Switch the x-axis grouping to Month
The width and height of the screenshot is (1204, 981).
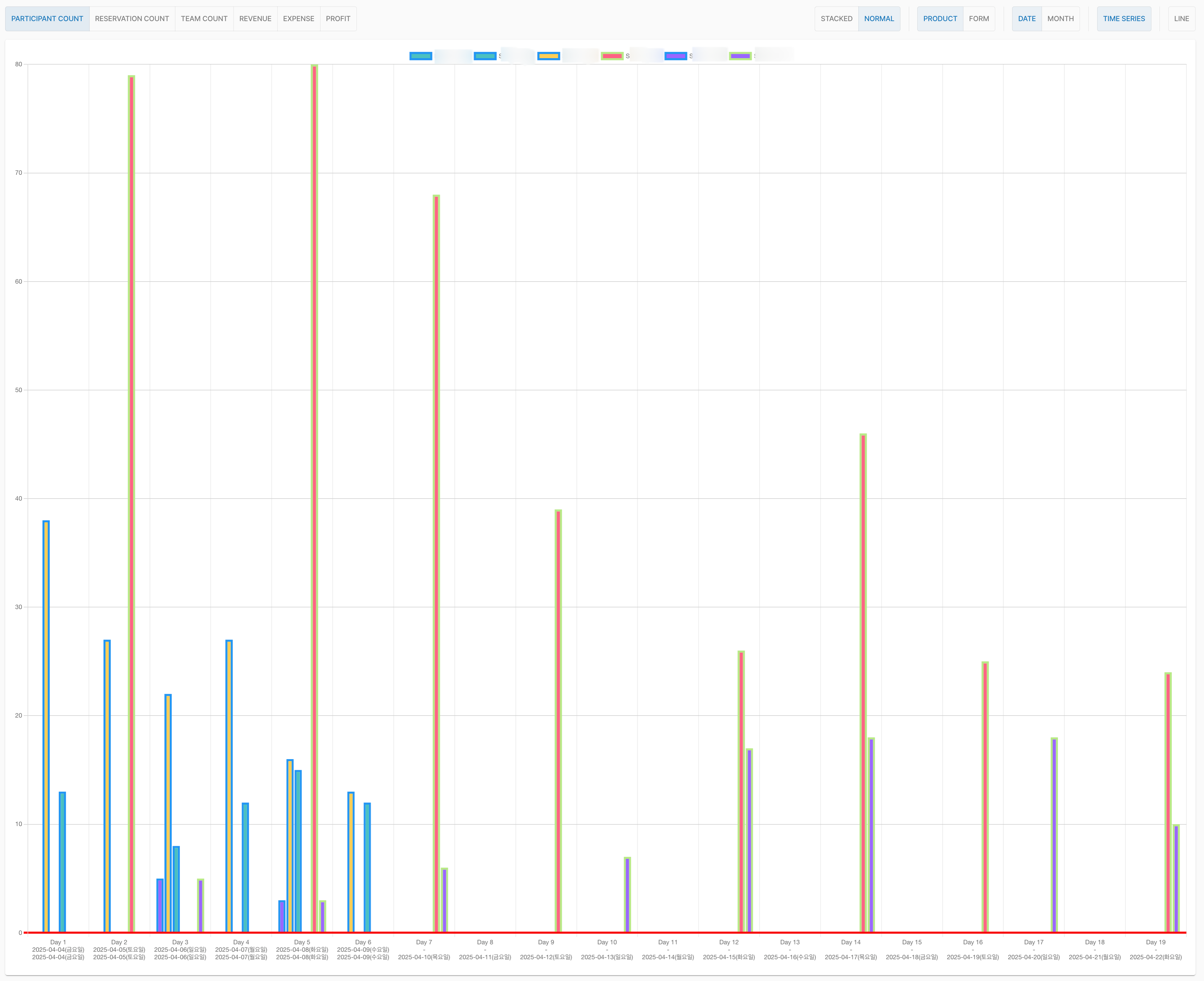coord(1060,19)
